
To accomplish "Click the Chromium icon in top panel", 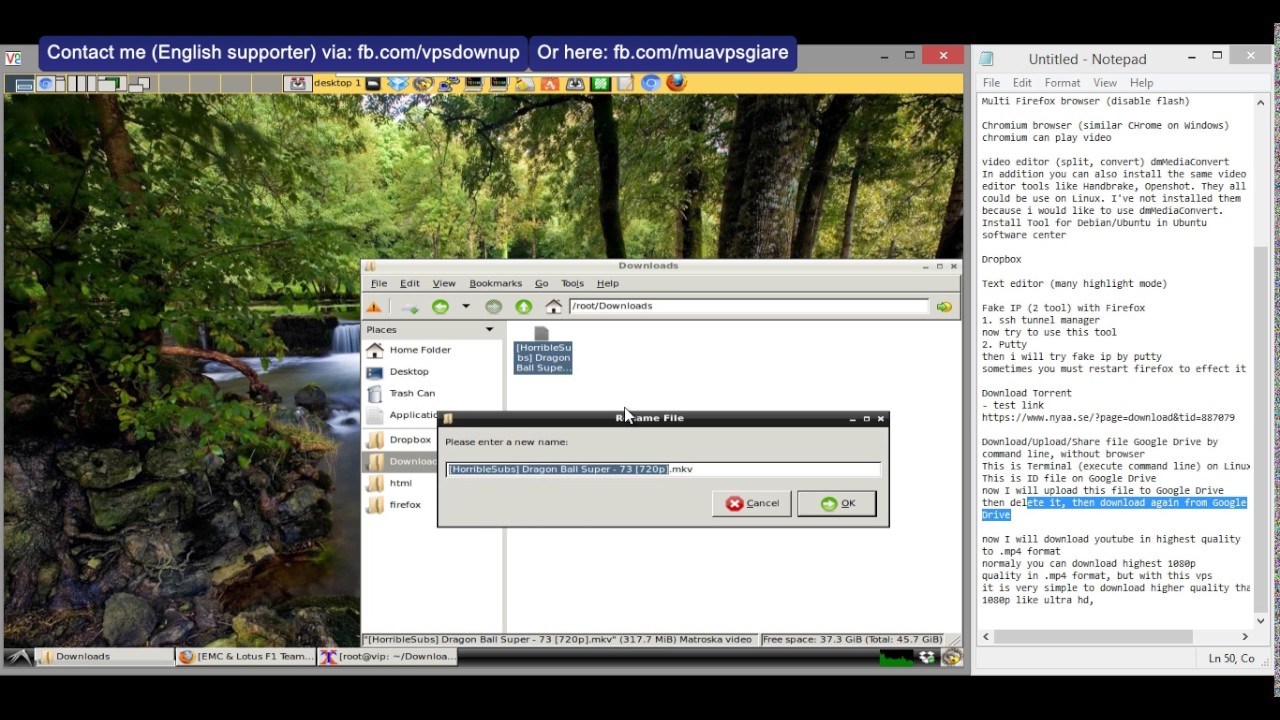I will tap(651, 83).
